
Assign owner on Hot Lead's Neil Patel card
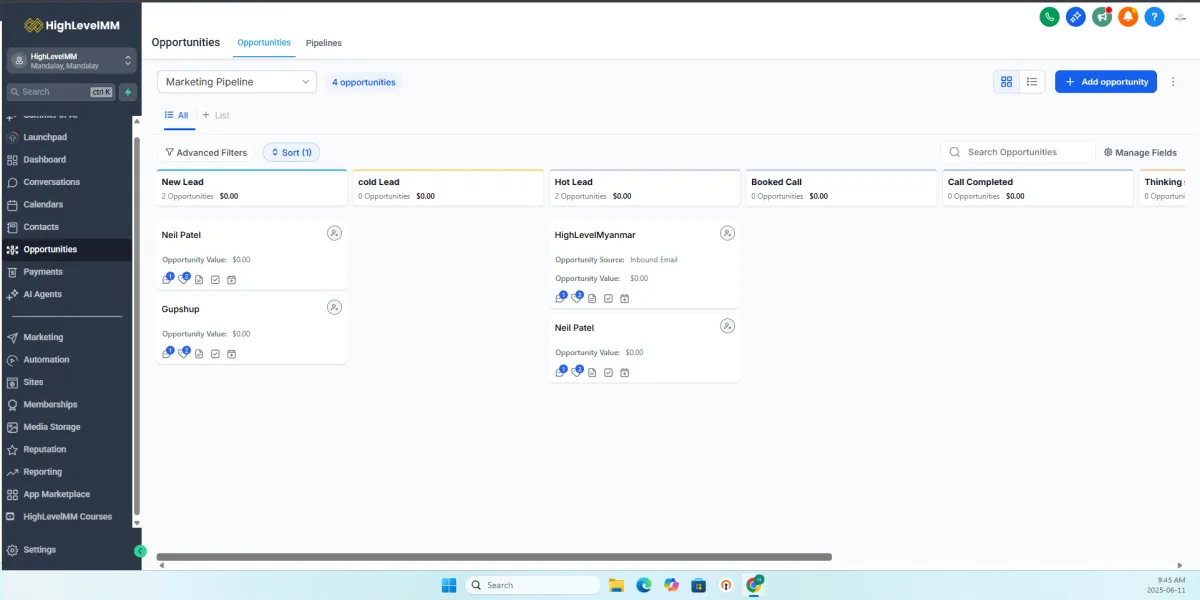pyautogui.click(x=727, y=325)
